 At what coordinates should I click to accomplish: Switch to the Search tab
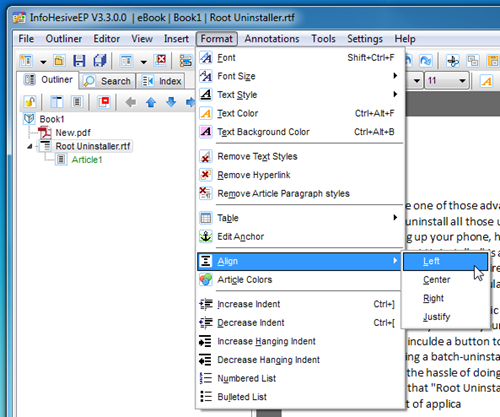107,81
